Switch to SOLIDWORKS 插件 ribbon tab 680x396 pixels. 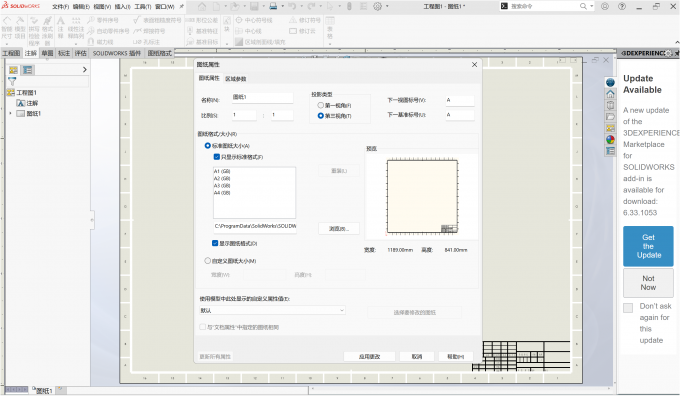[x=117, y=53]
